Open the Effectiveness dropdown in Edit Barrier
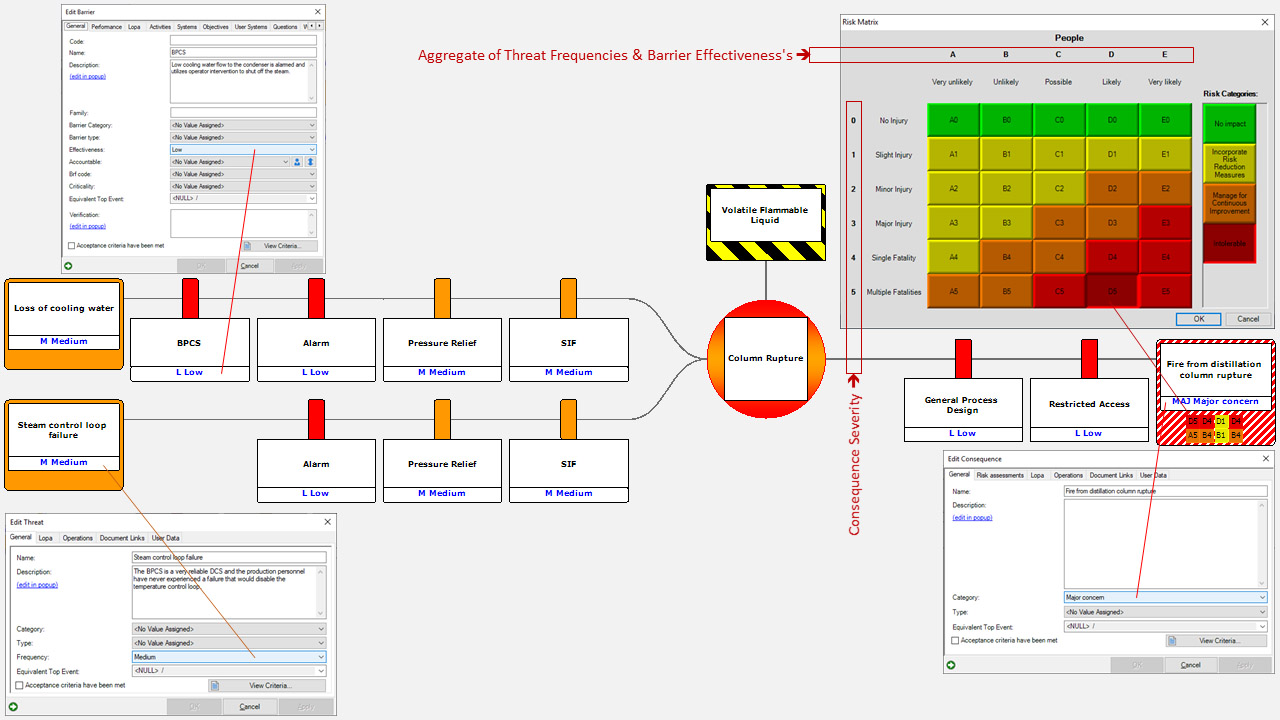The width and height of the screenshot is (1280, 720). (311, 149)
